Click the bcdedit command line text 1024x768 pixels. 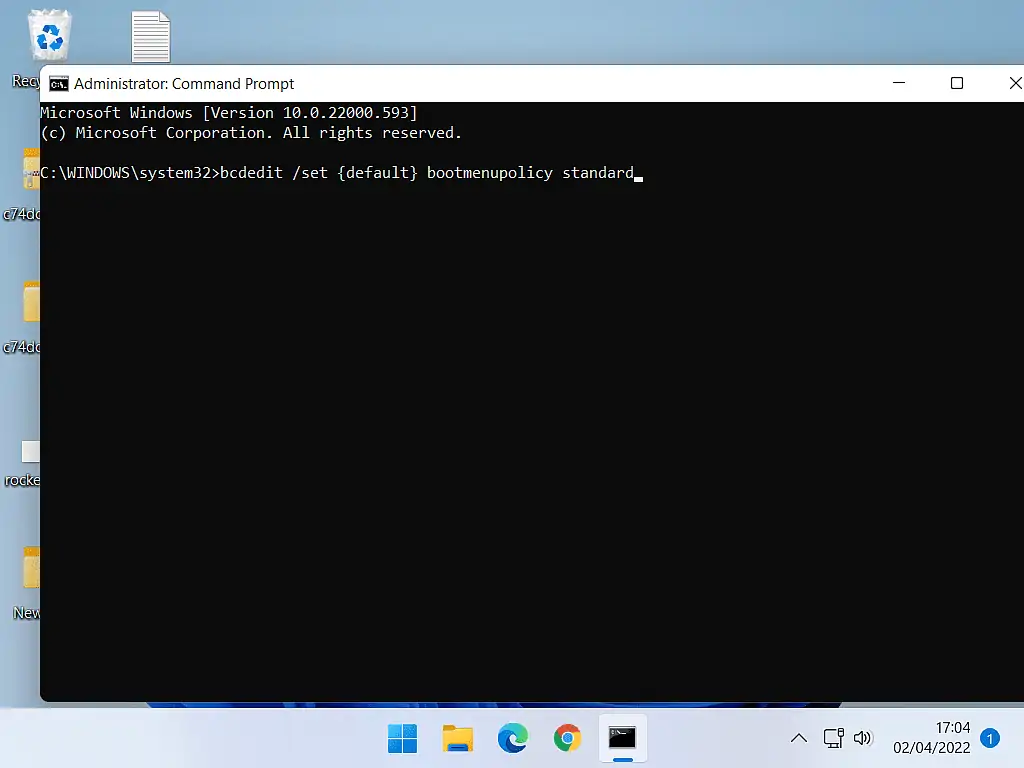pos(427,173)
